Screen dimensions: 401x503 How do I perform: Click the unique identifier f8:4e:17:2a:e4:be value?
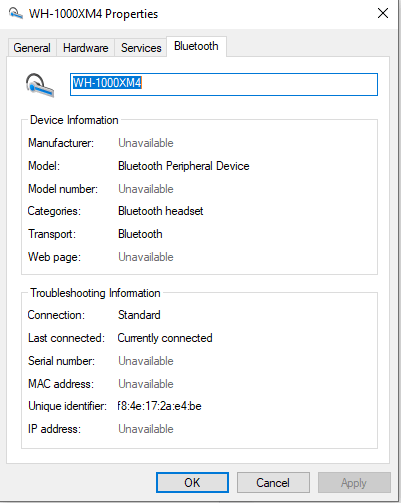click(159, 406)
